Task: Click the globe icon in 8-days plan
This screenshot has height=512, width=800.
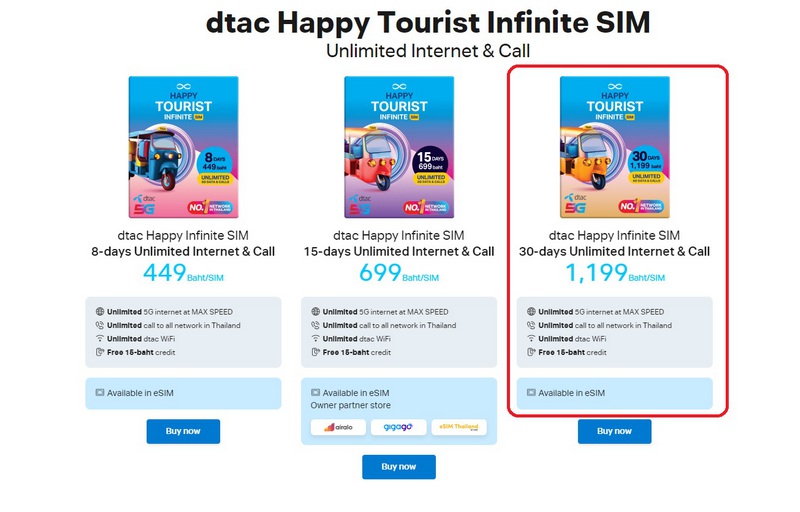Action: point(100,312)
